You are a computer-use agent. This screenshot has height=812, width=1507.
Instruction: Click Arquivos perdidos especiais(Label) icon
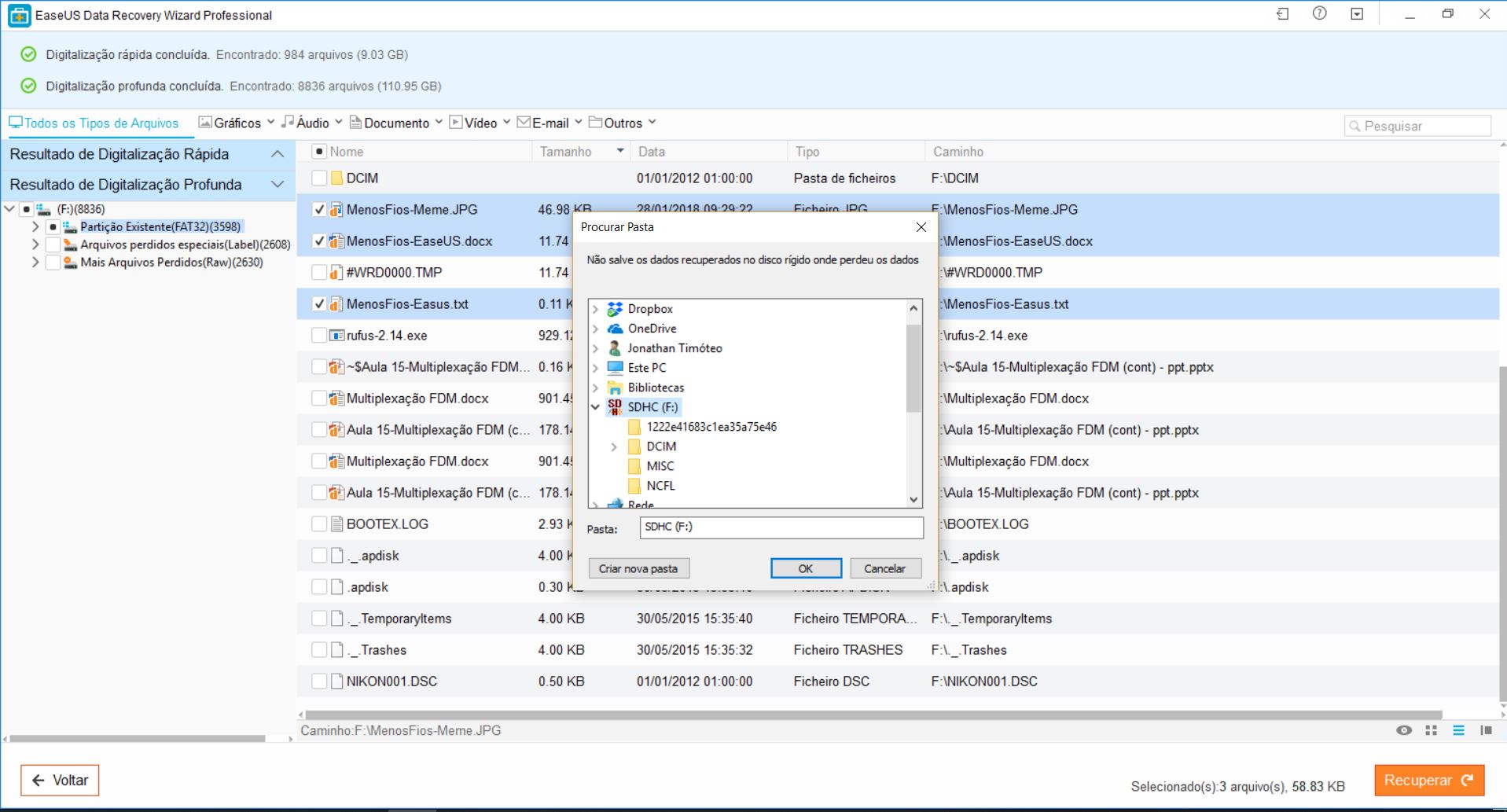pyautogui.click(x=71, y=244)
